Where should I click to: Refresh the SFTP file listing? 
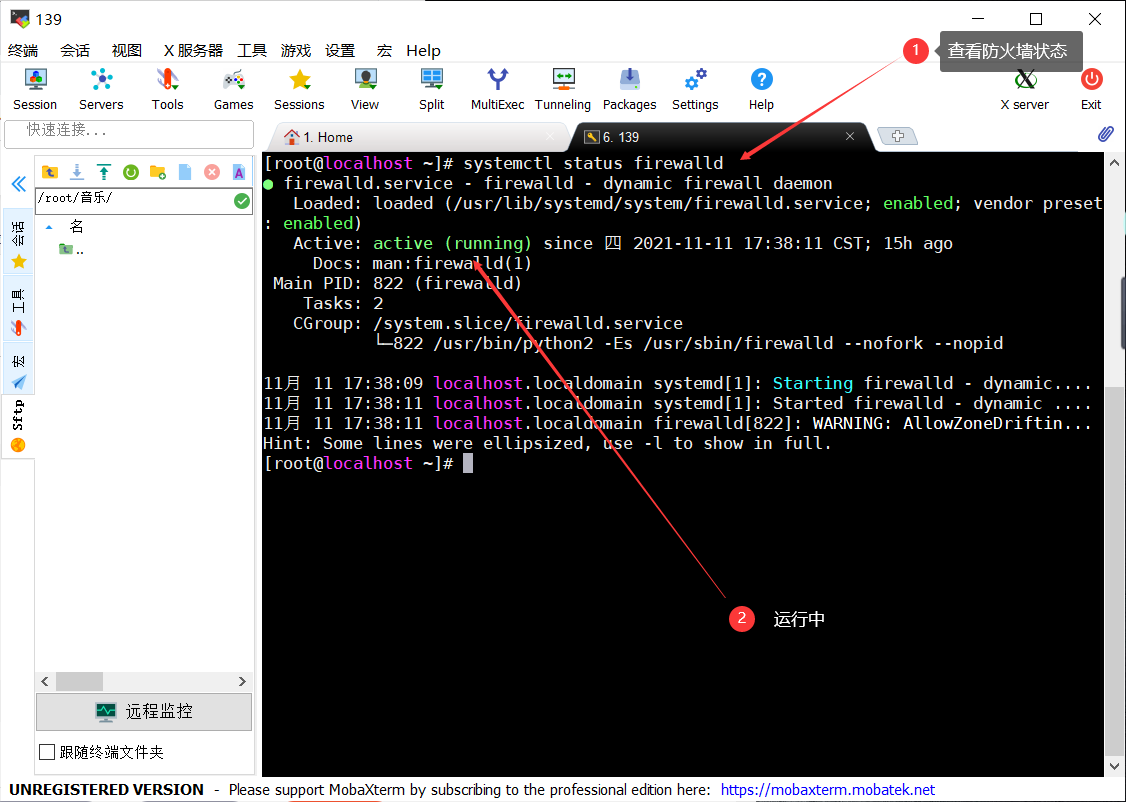pos(130,172)
